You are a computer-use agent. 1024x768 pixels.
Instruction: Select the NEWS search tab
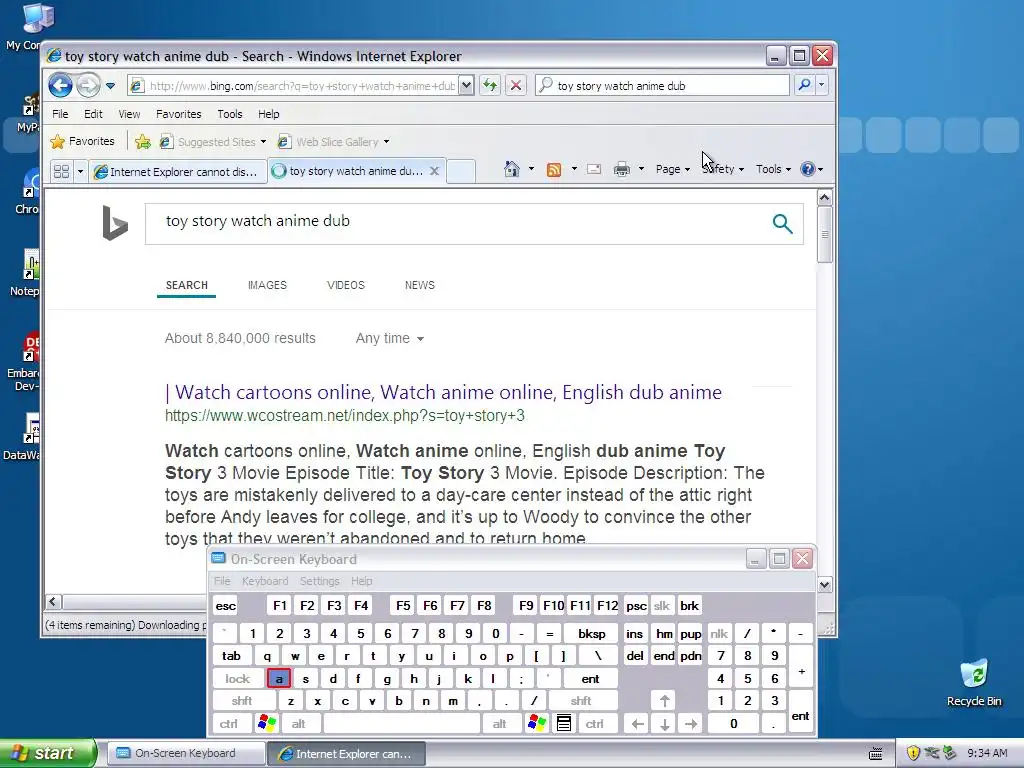pos(419,285)
